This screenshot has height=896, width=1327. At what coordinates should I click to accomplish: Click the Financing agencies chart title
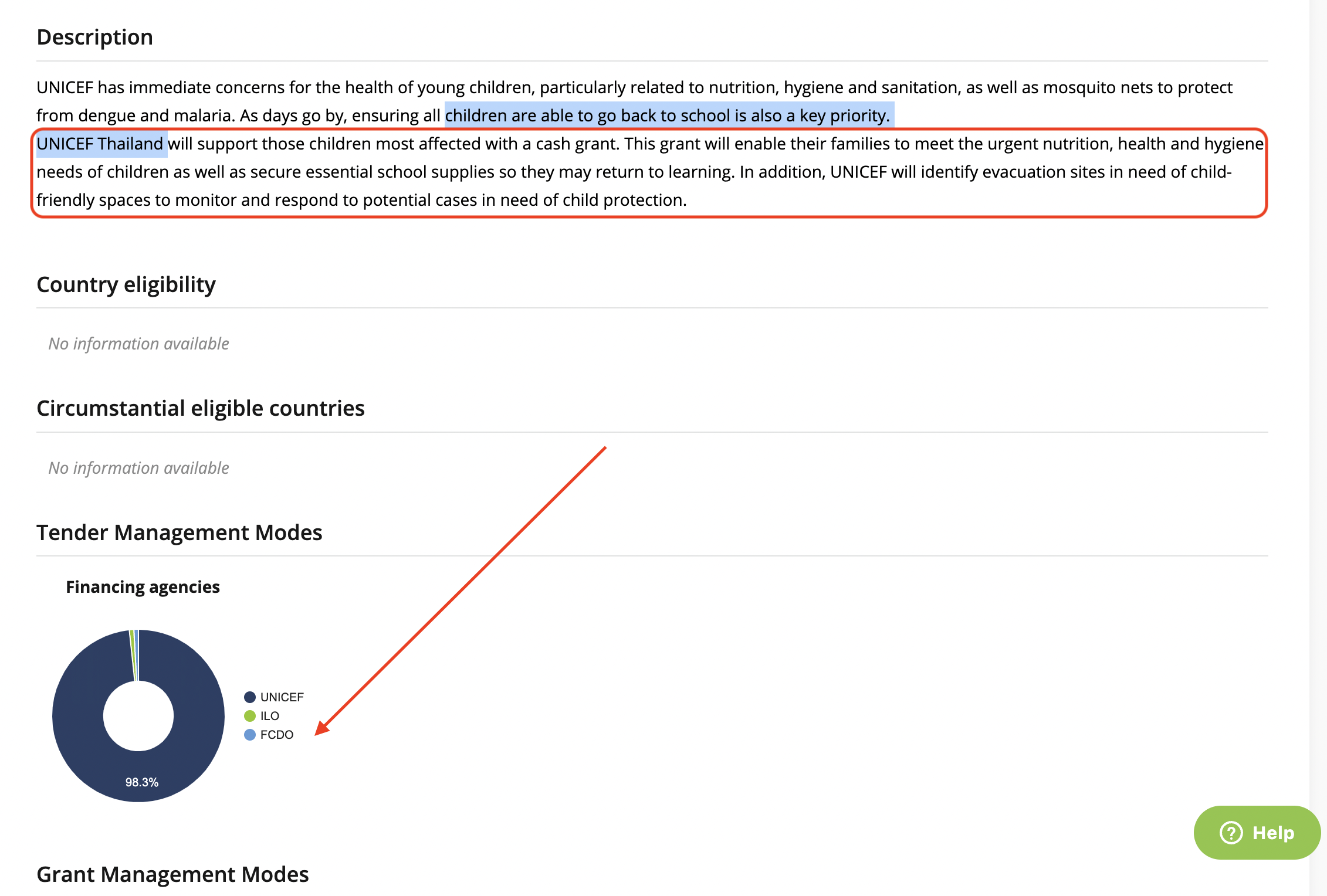coord(143,587)
